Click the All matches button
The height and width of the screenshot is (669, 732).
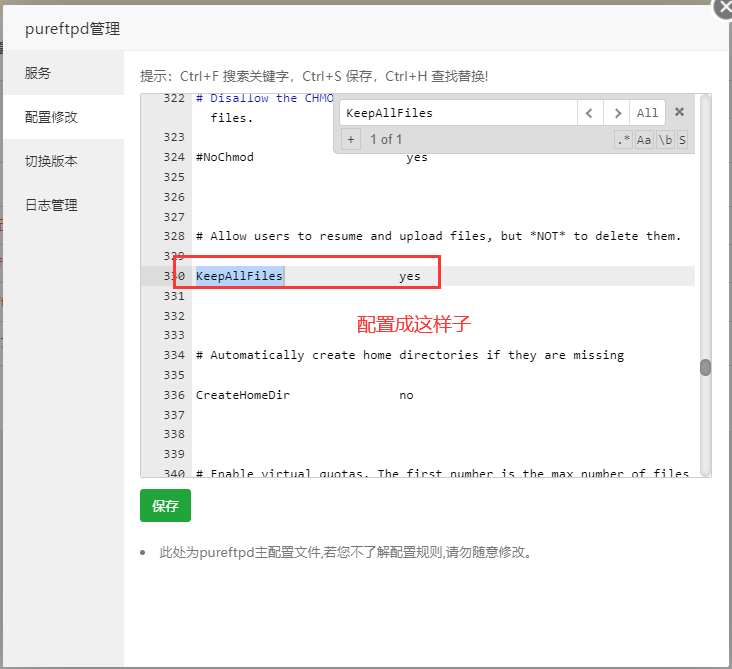coord(647,113)
